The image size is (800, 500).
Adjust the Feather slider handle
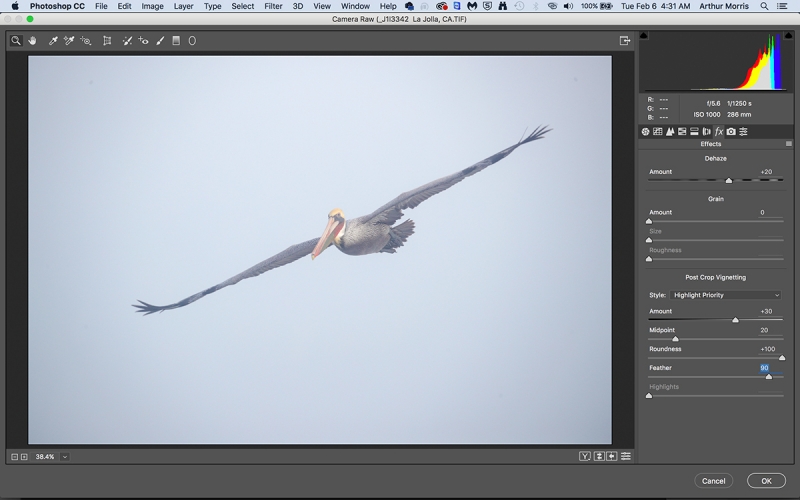(x=769, y=377)
